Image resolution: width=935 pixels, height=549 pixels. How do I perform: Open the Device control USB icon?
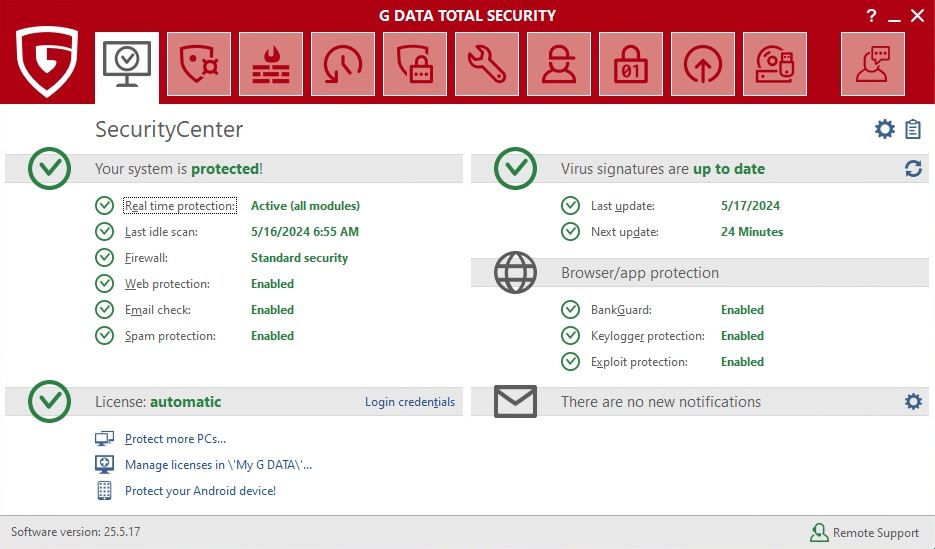775,64
